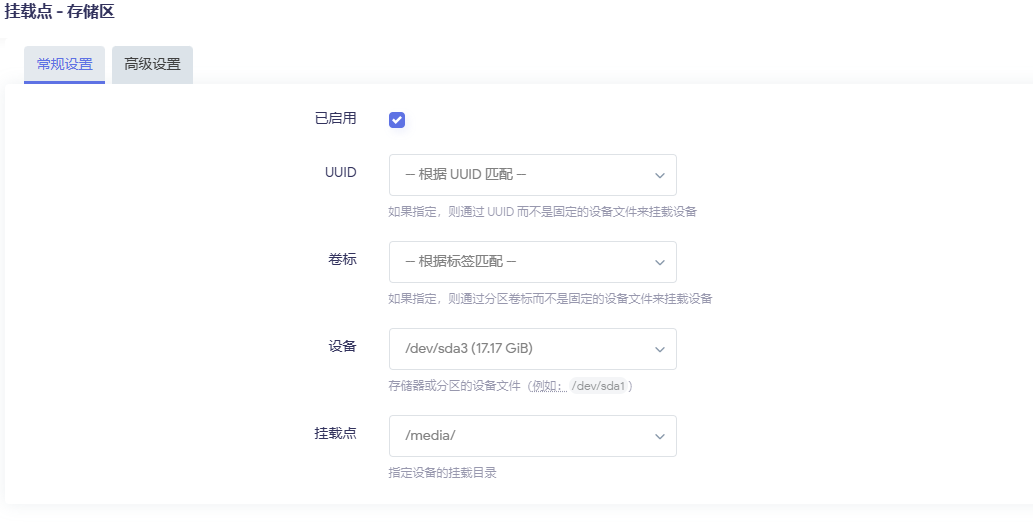The height and width of the screenshot is (531, 1033).
Task: Click the 指定设备的挂载目录 hint text
Action: [442, 473]
